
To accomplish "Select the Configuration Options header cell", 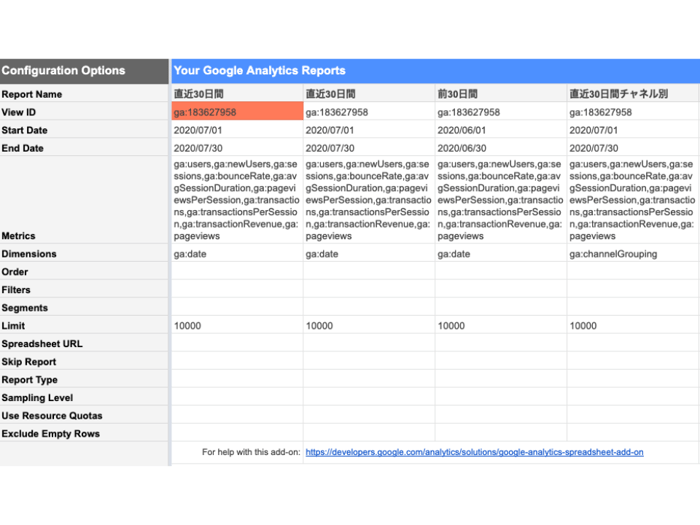I will [84, 71].
